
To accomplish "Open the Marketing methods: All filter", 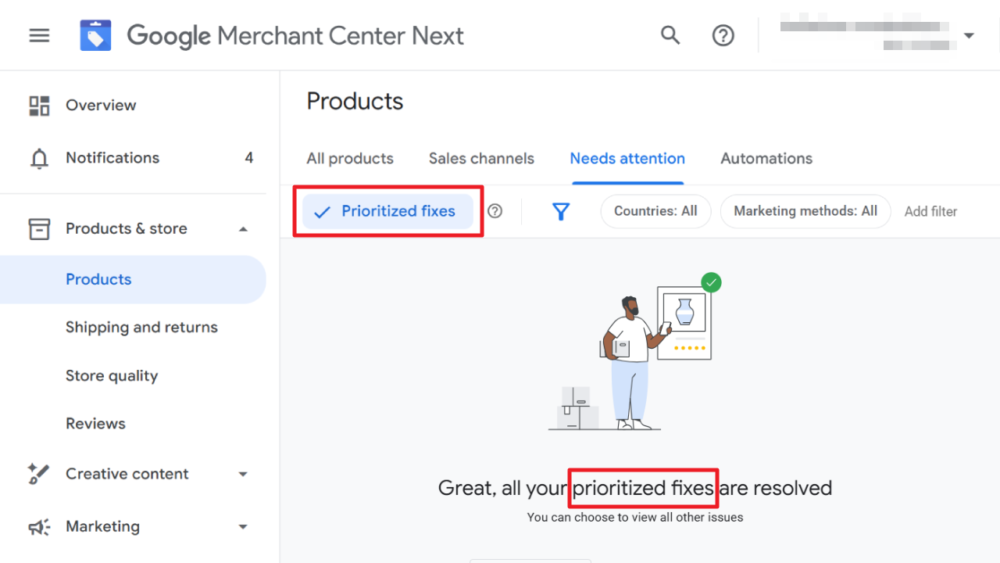I will tap(805, 211).
